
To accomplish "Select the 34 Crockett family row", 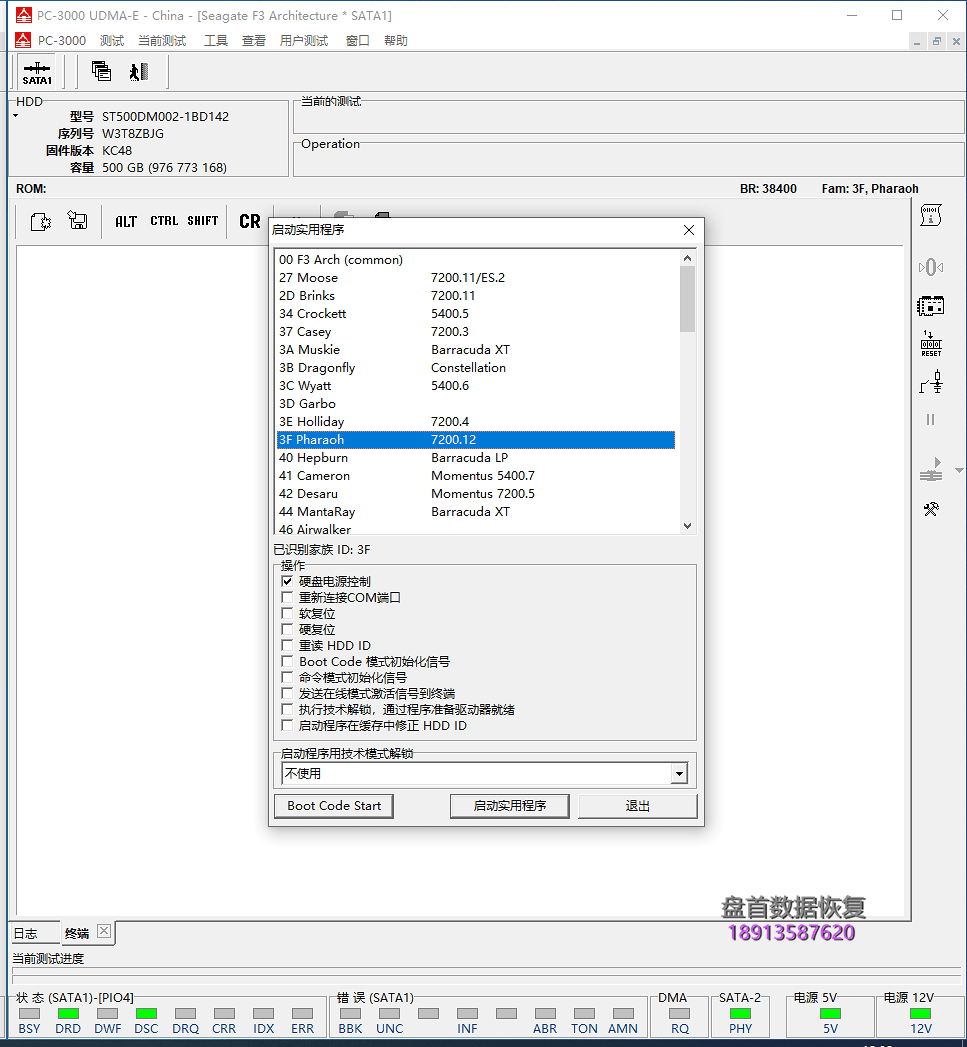I will (x=475, y=314).
